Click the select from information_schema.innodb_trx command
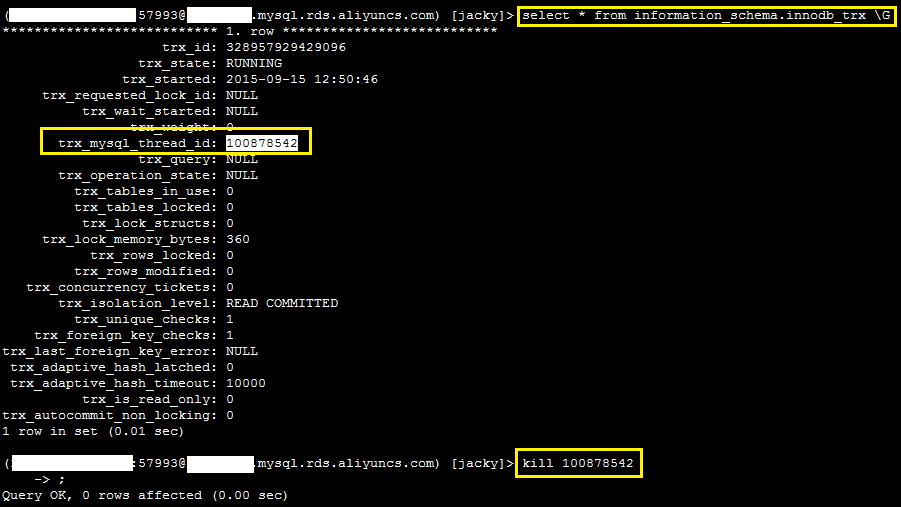 click(706, 15)
